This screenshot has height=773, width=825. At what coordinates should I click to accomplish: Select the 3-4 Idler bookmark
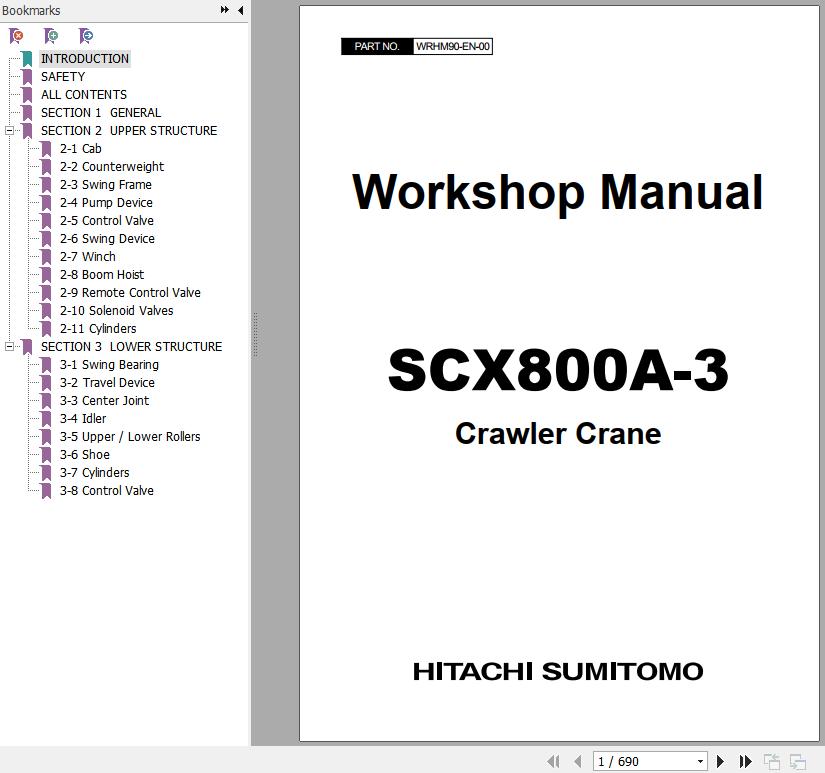point(83,419)
